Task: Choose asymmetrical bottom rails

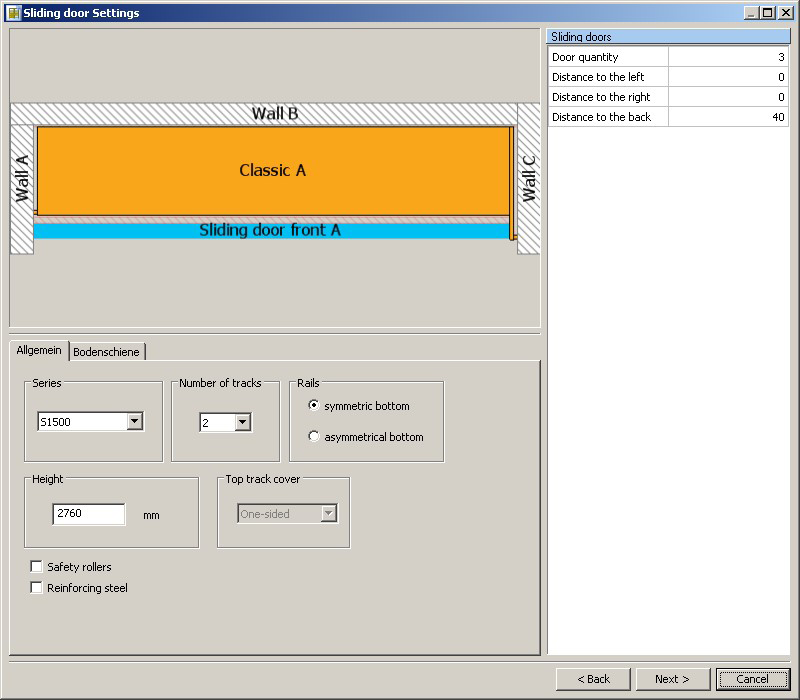Action: (315, 437)
